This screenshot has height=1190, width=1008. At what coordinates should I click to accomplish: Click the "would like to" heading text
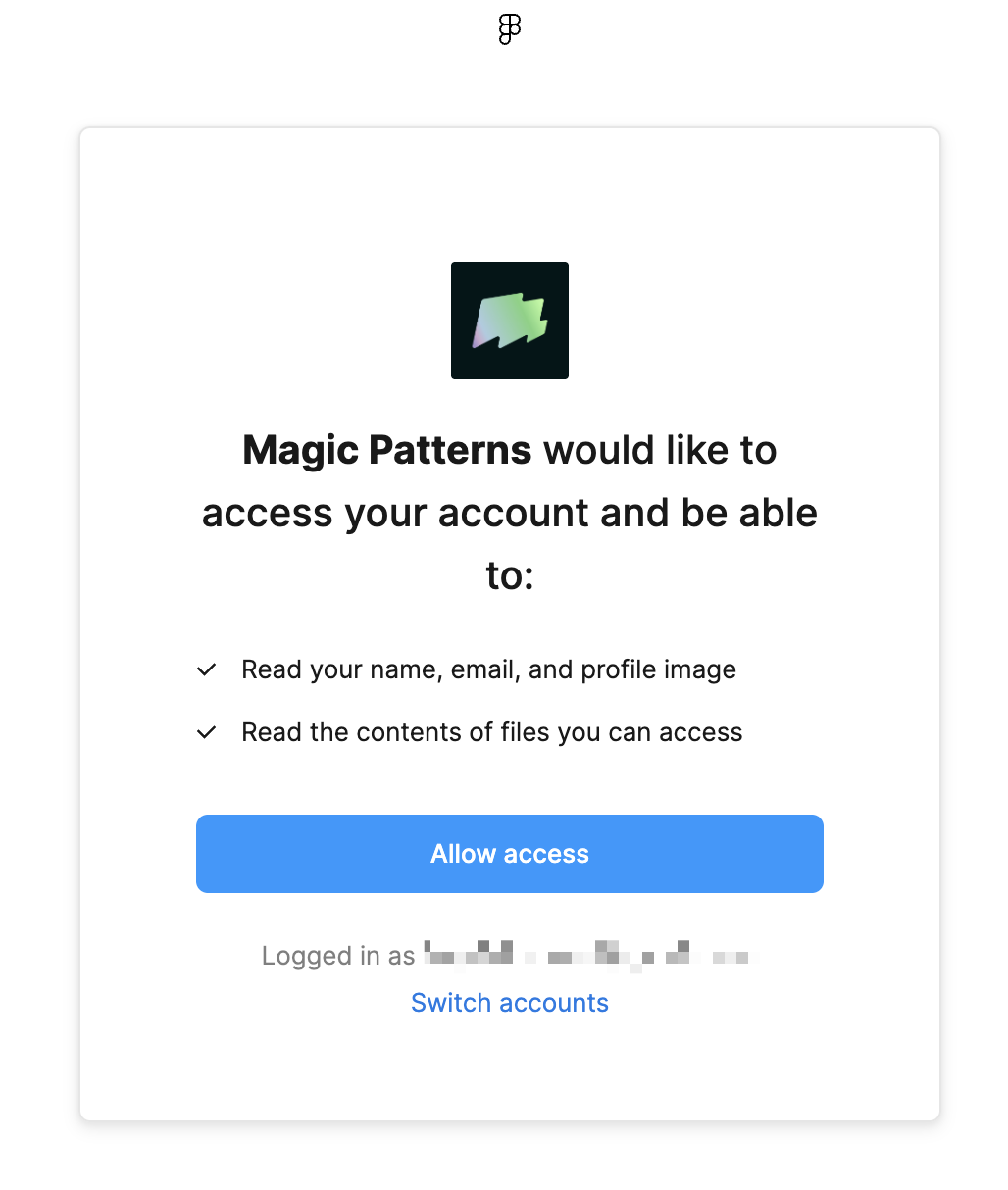click(x=660, y=451)
